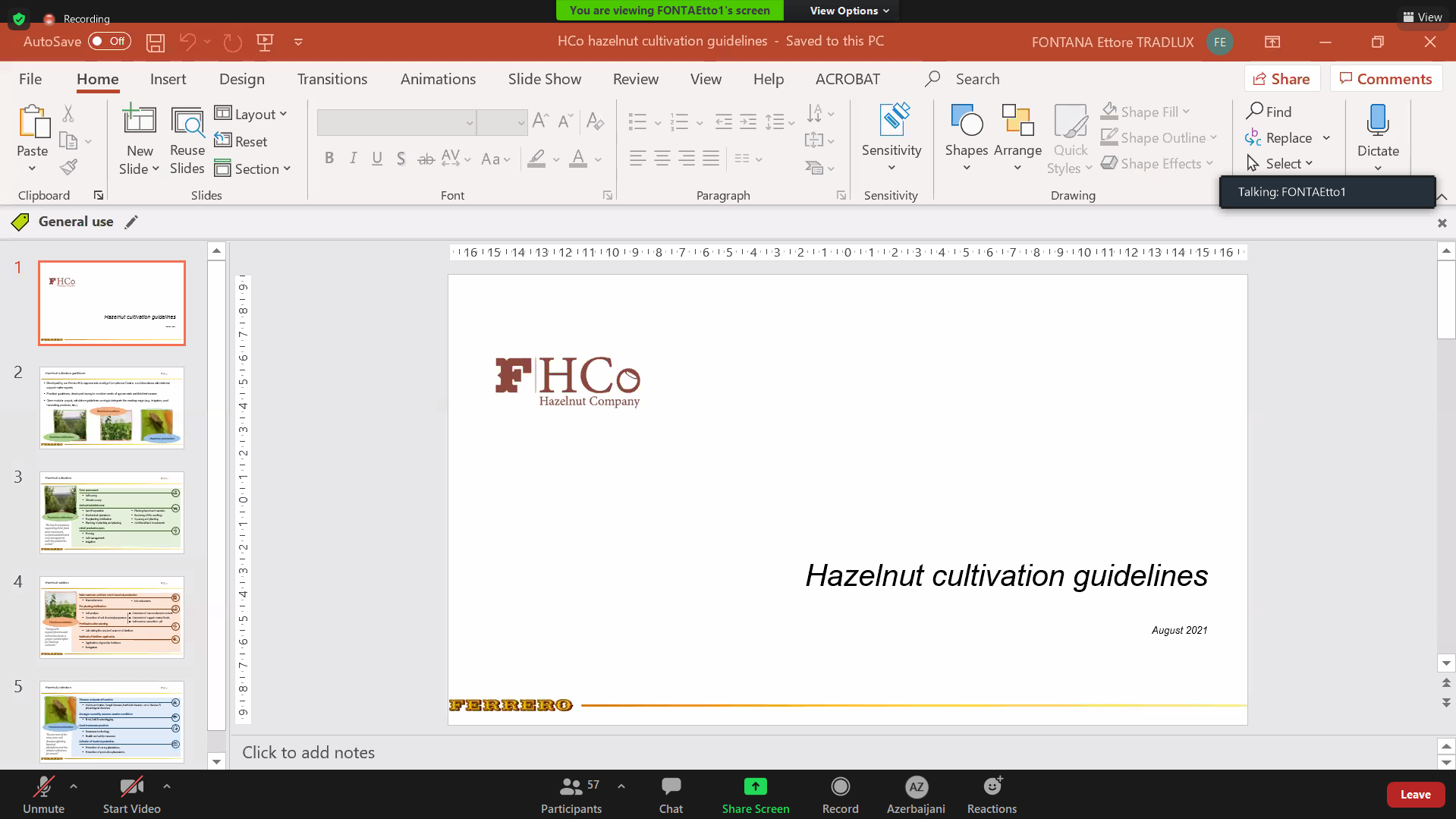Click the Reuse Slides icon
Image resolution: width=1456 pixels, height=819 pixels.
(x=187, y=122)
